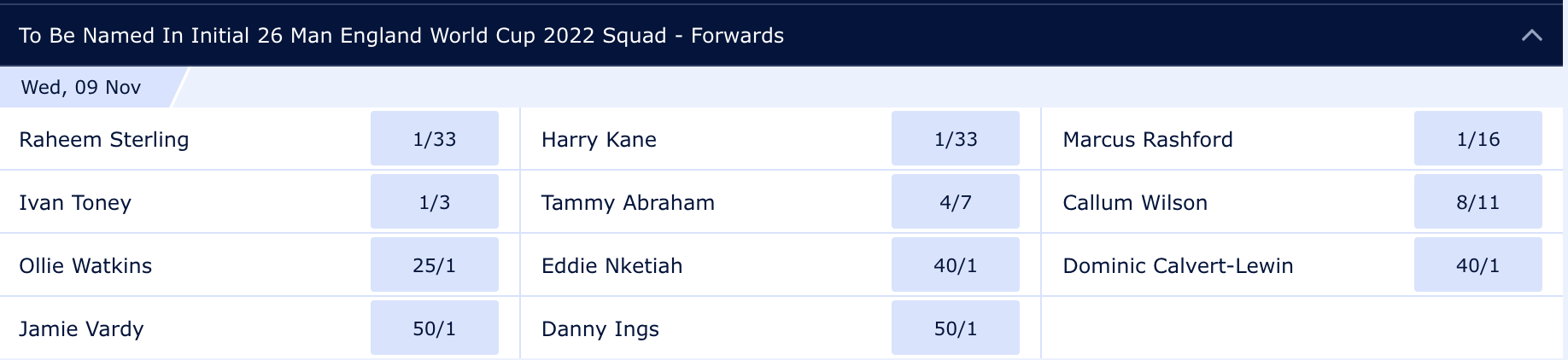The width and height of the screenshot is (1568, 360).
Task: Click the Jamie Vardy name label
Action: [81, 329]
